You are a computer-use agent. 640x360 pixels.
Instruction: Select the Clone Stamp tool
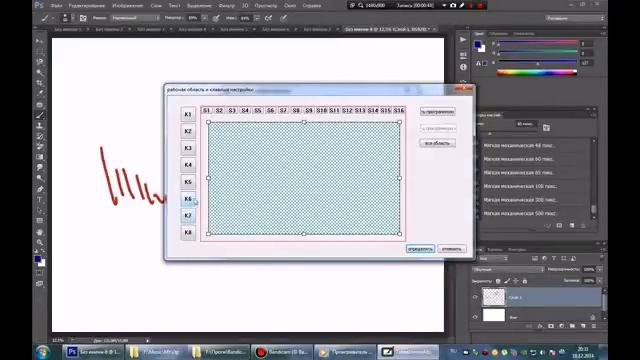(40, 126)
